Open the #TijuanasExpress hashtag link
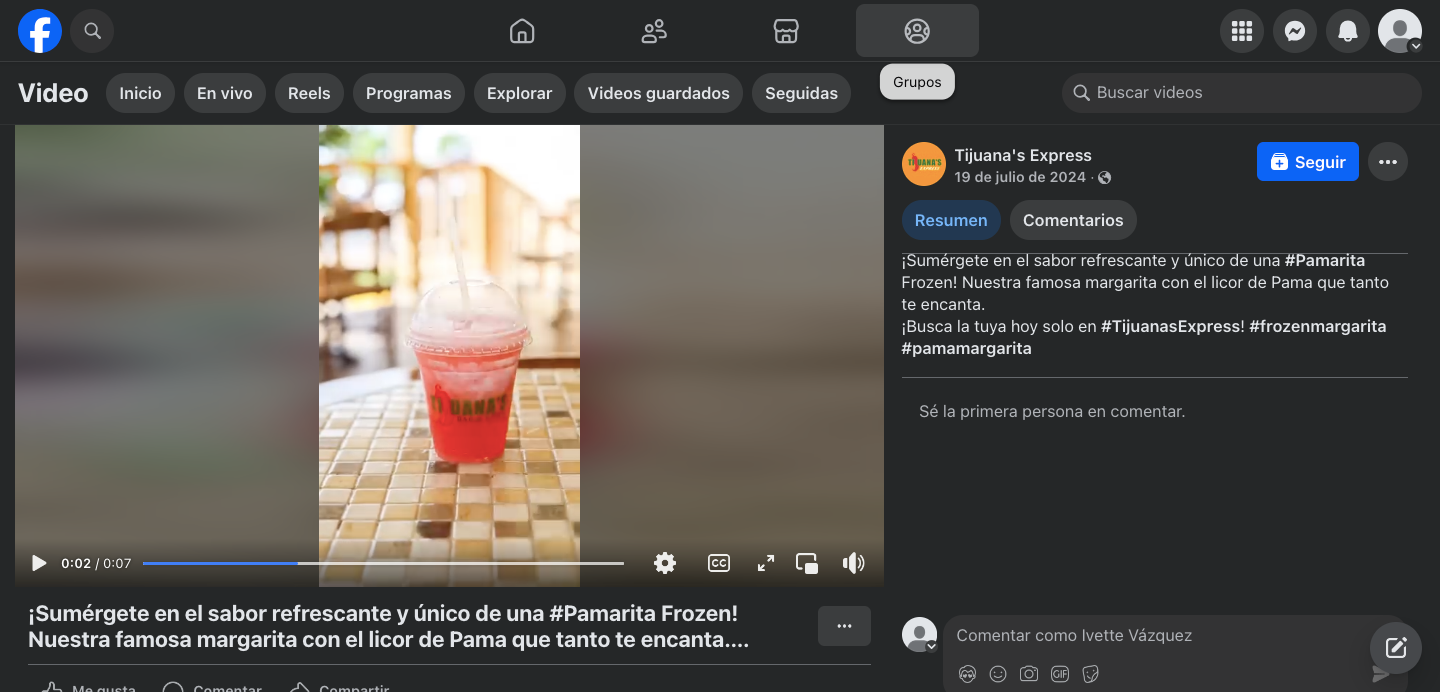Image resolution: width=1440 pixels, height=692 pixels. [x=1170, y=326]
